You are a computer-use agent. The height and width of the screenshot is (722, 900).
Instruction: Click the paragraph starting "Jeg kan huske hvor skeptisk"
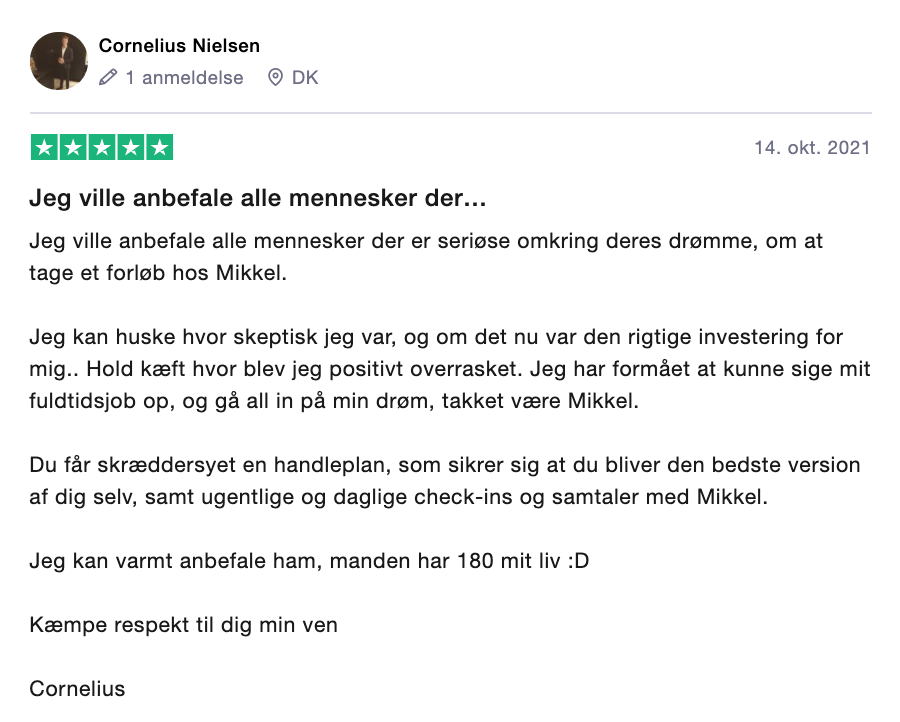[450, 368]
